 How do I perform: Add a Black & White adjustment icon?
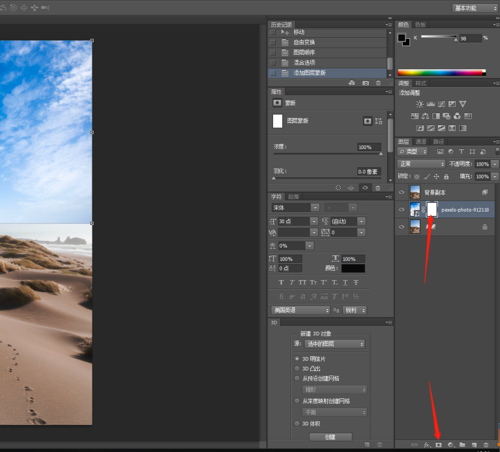[436, 116]
